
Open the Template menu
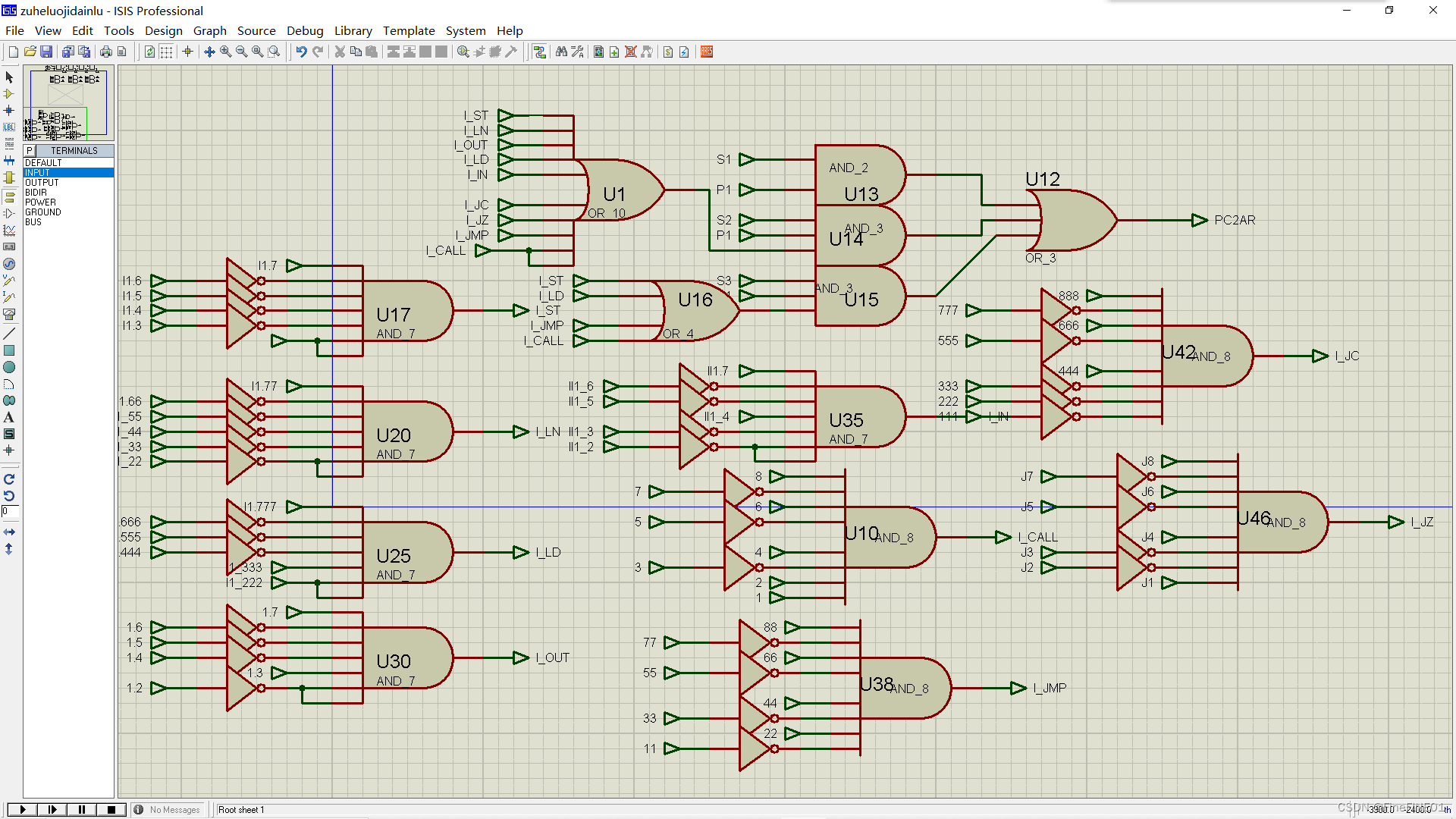408,30
